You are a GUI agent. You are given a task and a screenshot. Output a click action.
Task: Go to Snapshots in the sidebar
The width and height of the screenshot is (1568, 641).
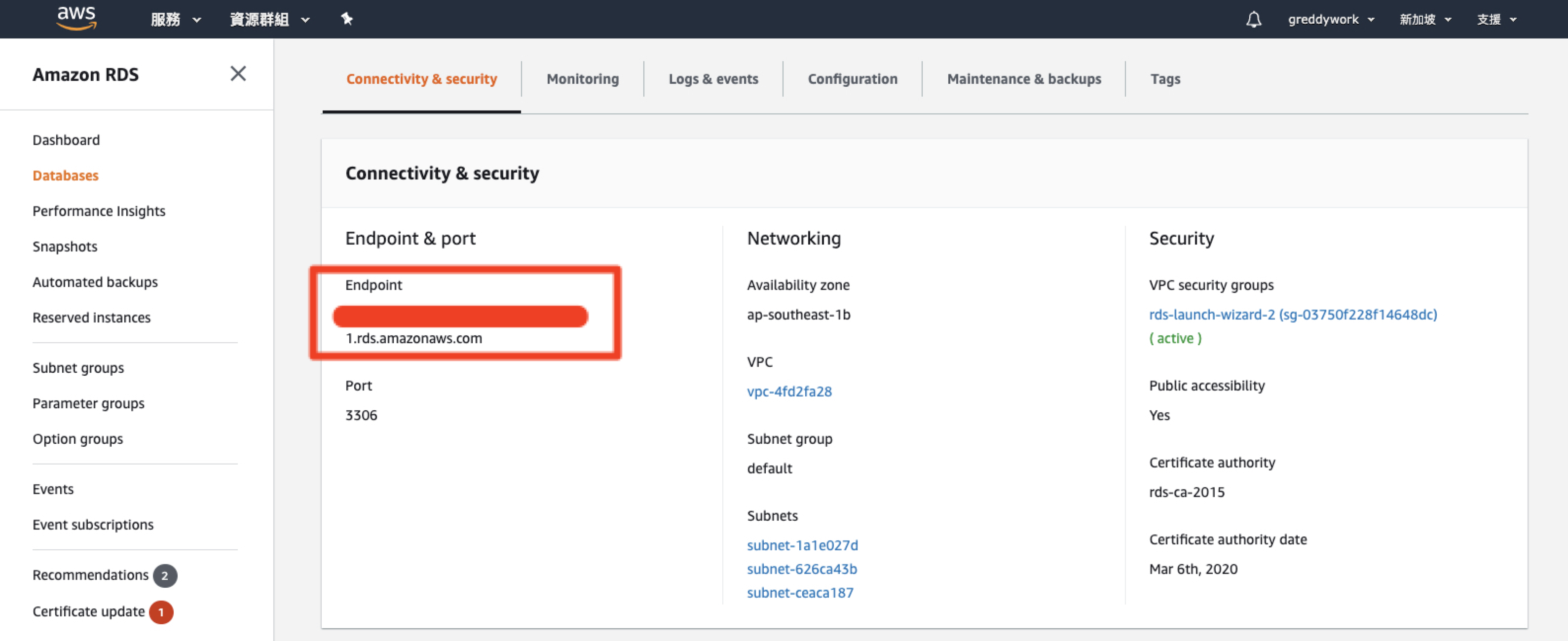65,247
